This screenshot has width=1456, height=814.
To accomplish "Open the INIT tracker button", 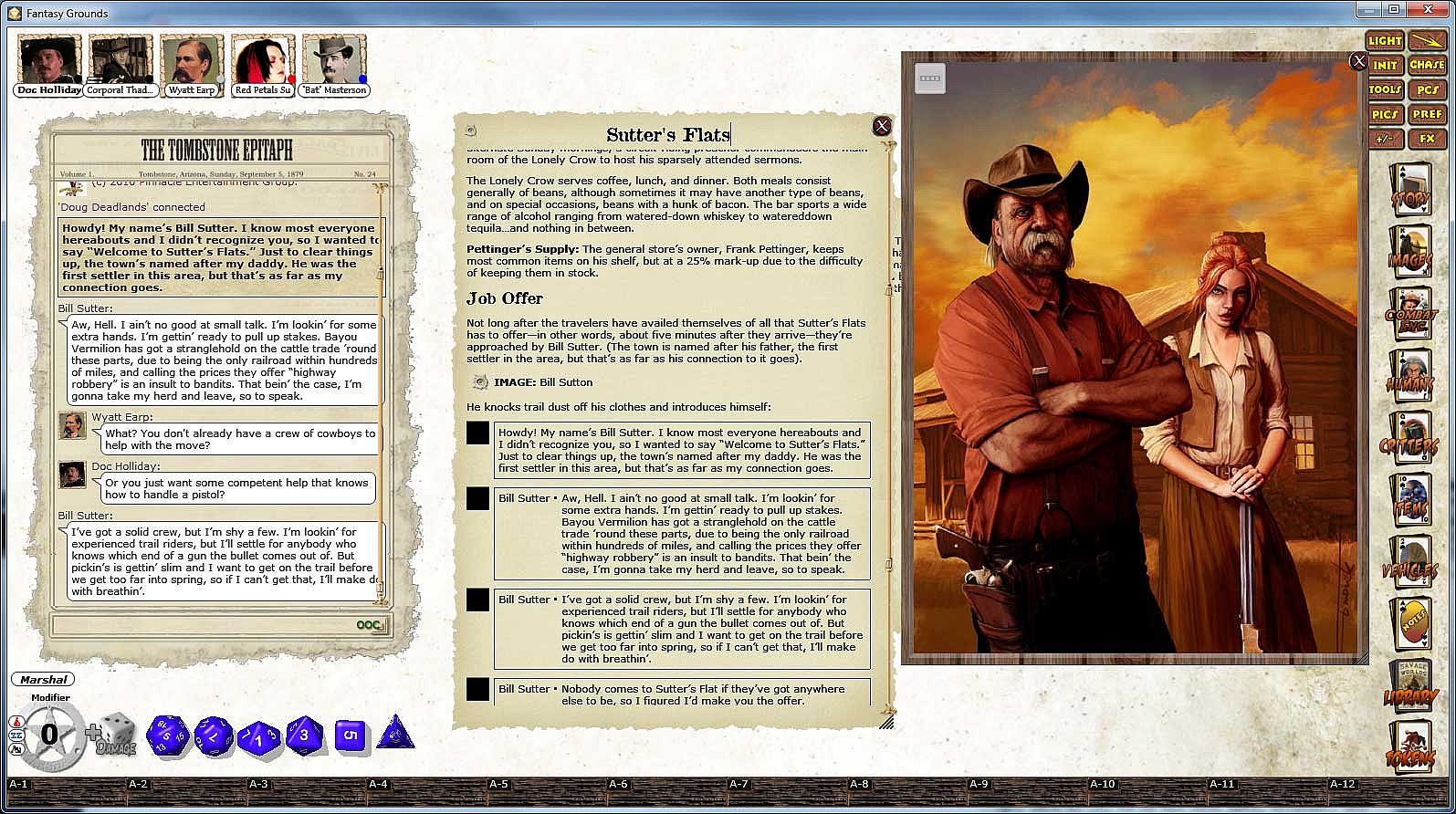I will pos(1384,65).
